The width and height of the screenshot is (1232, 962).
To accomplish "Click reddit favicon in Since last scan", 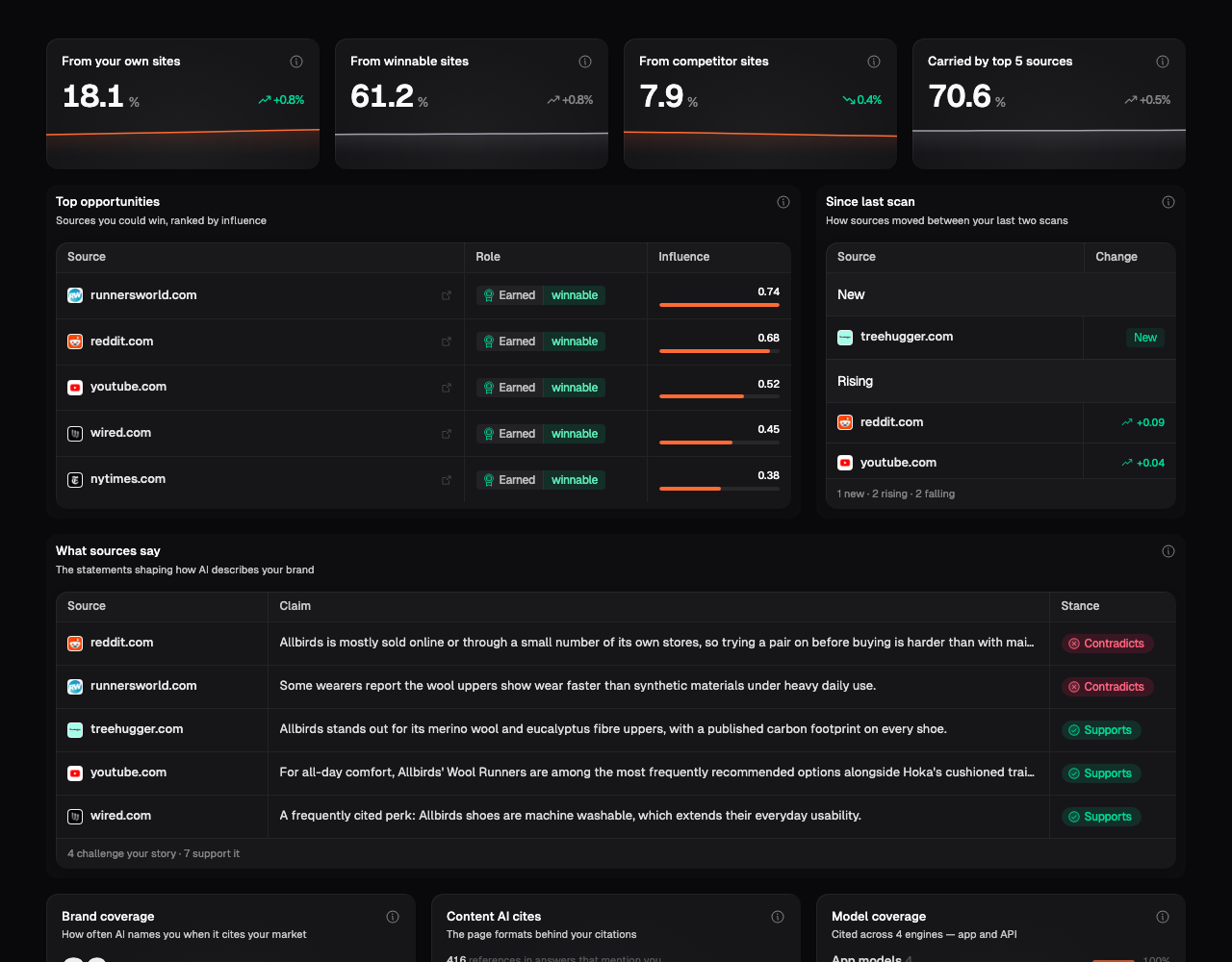I will tap(845, 422).
